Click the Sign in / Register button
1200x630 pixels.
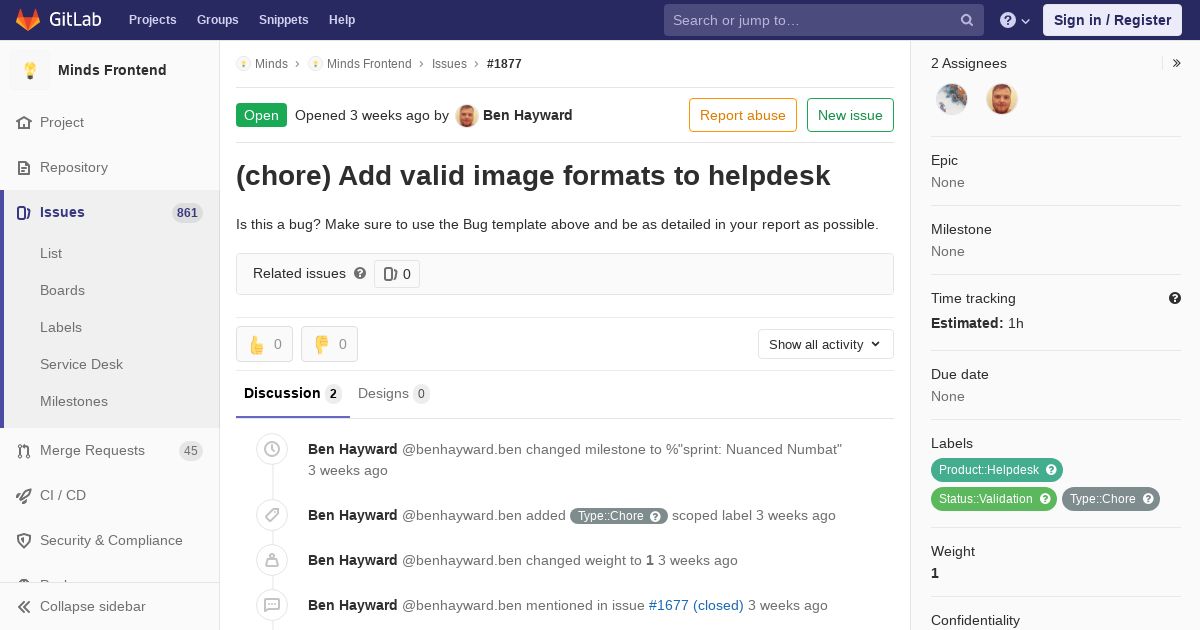1112,20
